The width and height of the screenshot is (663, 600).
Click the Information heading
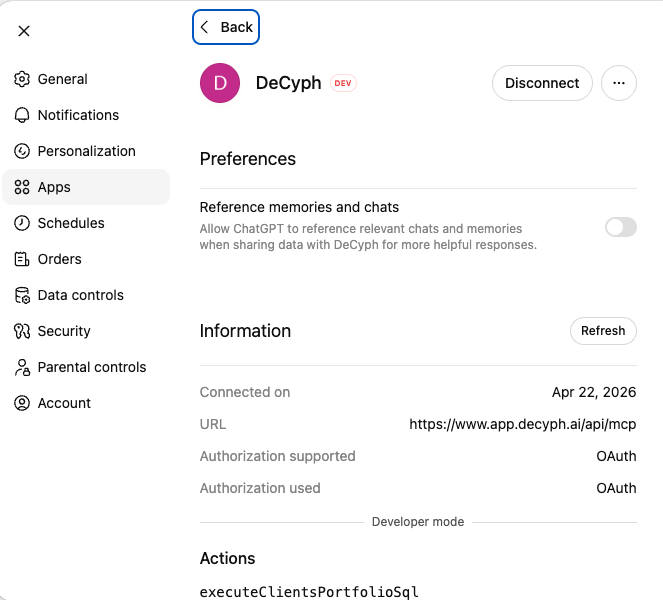(x=245, y=331)
